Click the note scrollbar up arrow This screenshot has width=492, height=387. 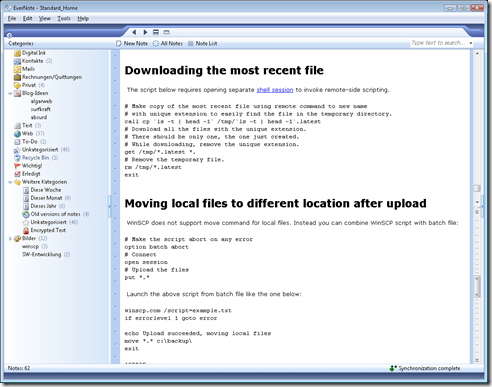point(477,53)
